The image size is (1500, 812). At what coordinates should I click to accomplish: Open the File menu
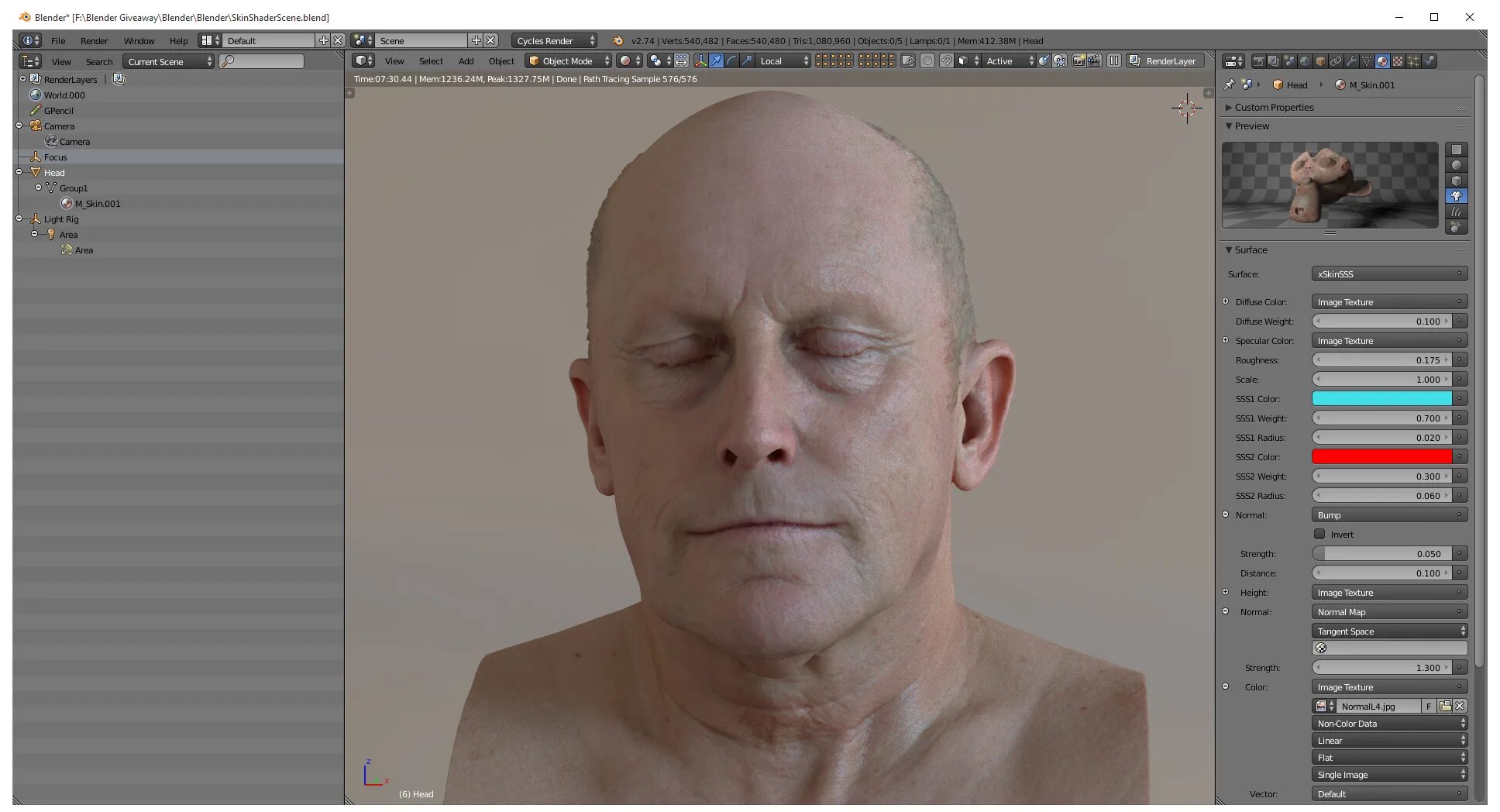point(58,41)
